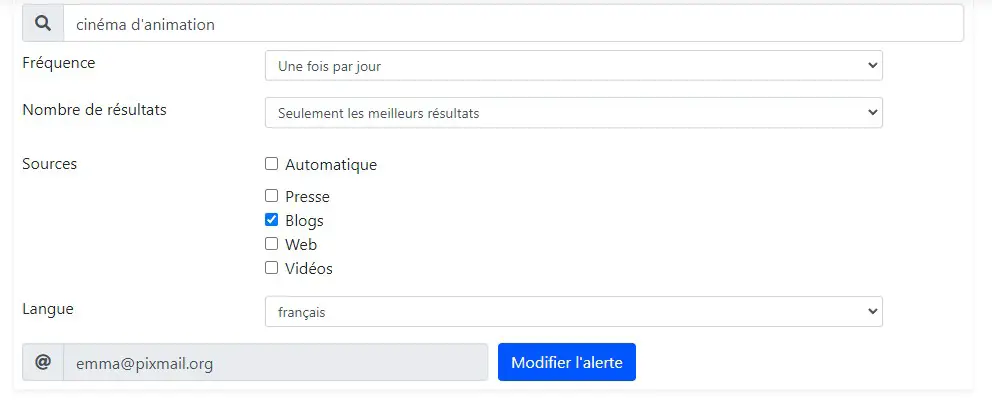
Task: Focus the 'cinéma d'animation' search field
Action: click(513, 24)
